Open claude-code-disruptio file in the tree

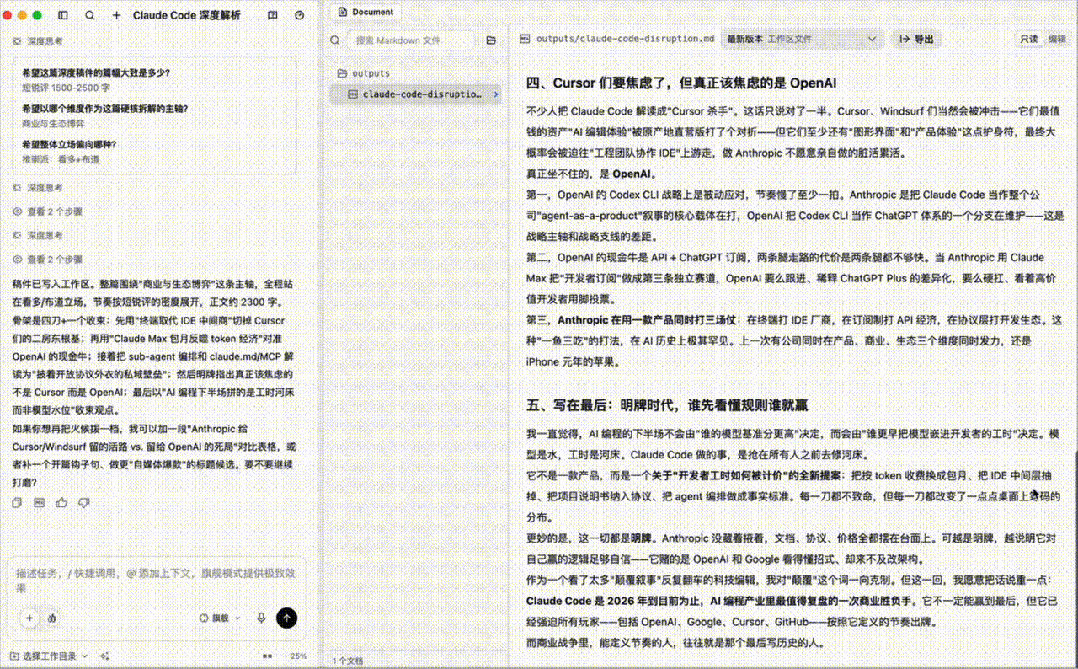click(417, 94)
